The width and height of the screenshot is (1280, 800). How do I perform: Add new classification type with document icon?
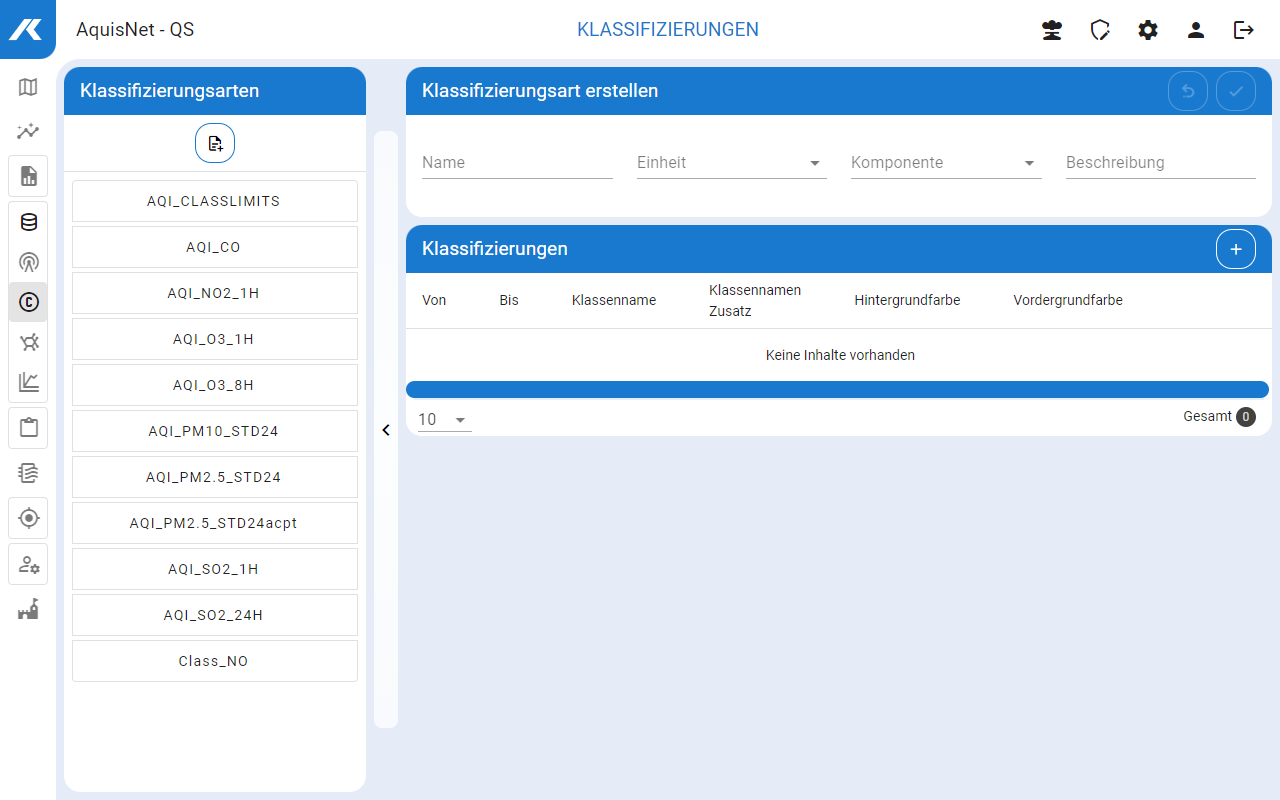215,144
